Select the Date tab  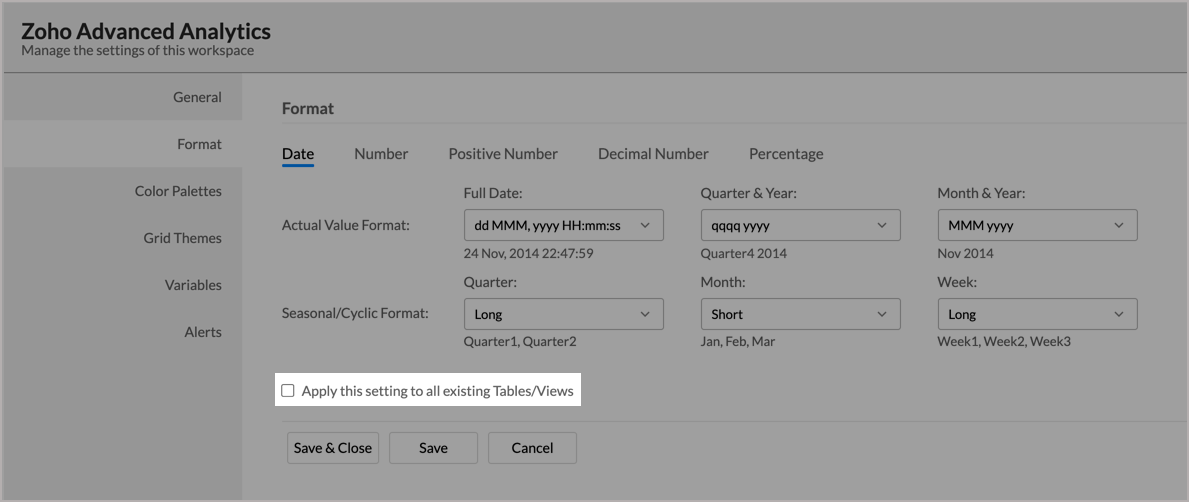pos(298,154)
